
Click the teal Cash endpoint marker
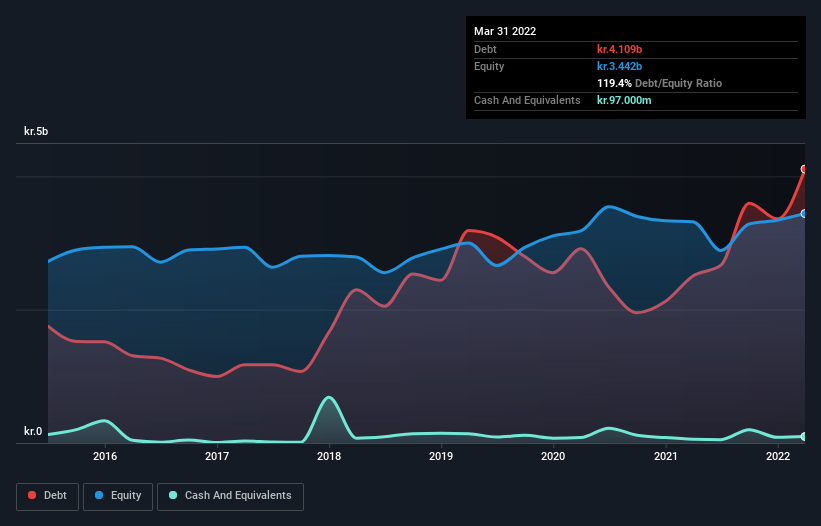point(804,437)
